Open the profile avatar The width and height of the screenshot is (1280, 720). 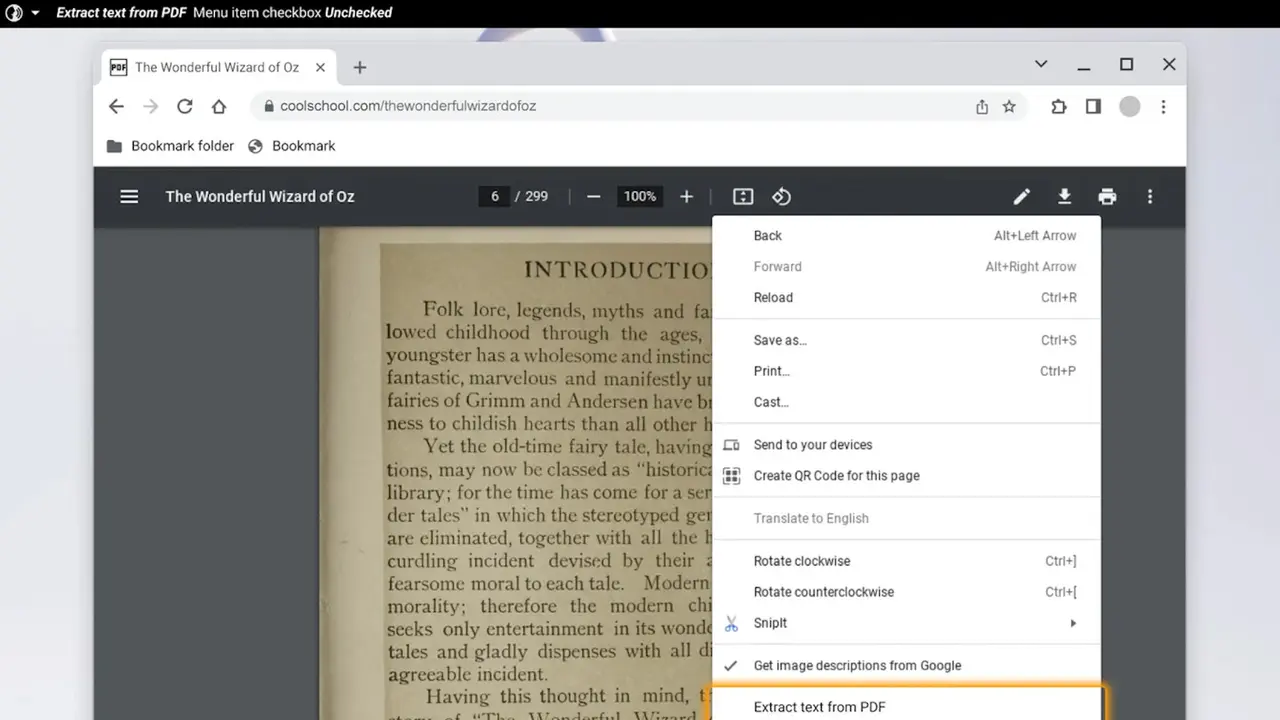(1129, 106)
